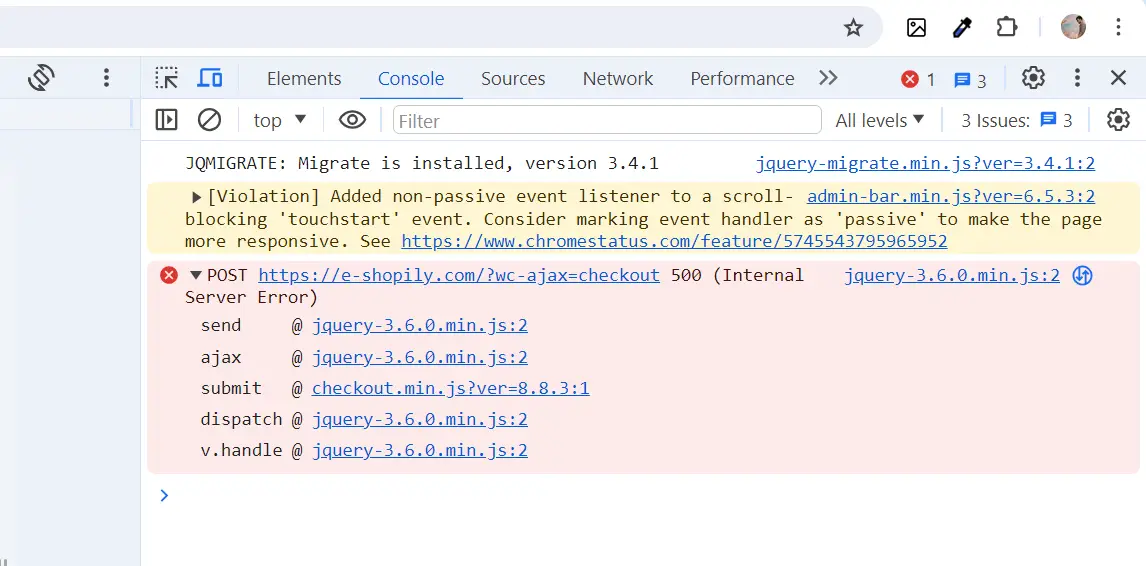Click the red error count indicator
1146x566 pixels.
(x=917, y=79)
